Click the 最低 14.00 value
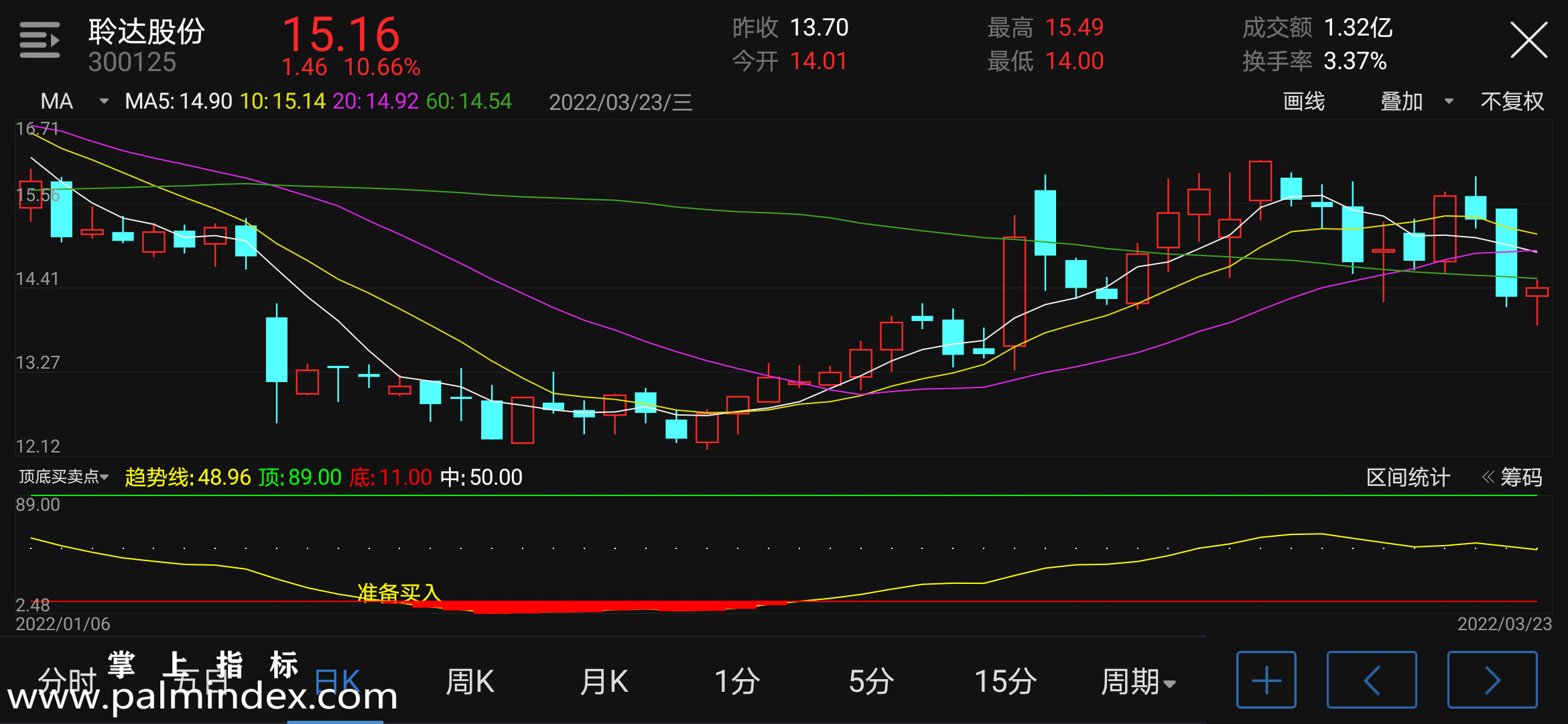1568x724 pixels. coord(1074,61)
